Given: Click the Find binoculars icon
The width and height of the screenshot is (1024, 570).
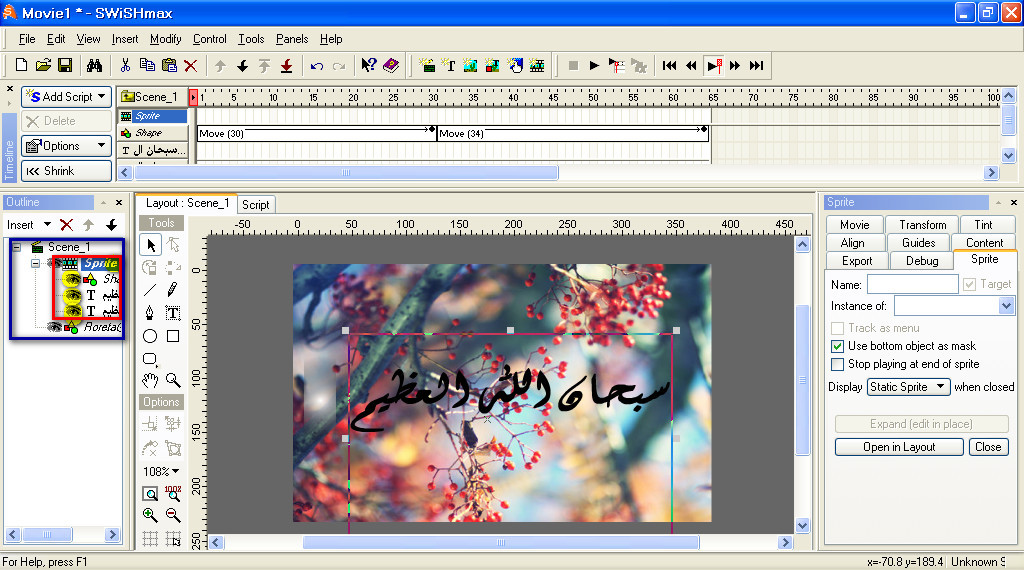Looking at the screenshot, I should click(x=94, y=66).
